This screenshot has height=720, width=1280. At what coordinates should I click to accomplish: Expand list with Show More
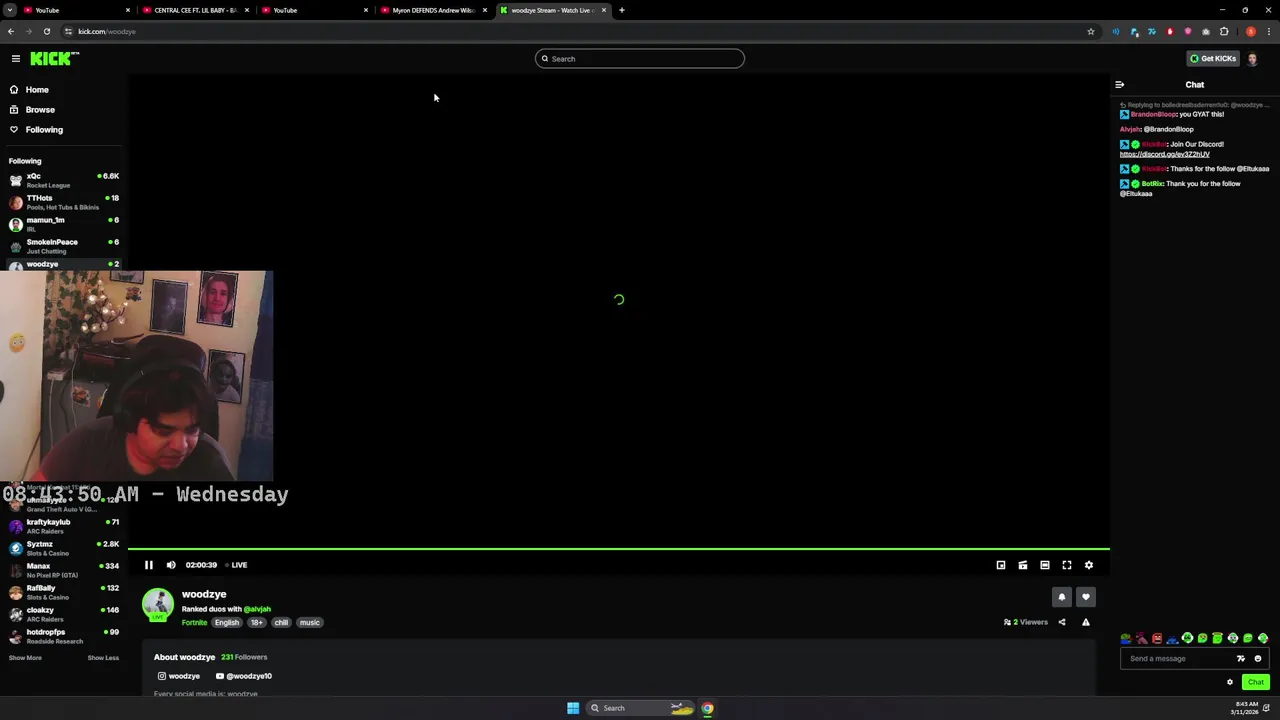click(x=25, y=658)
